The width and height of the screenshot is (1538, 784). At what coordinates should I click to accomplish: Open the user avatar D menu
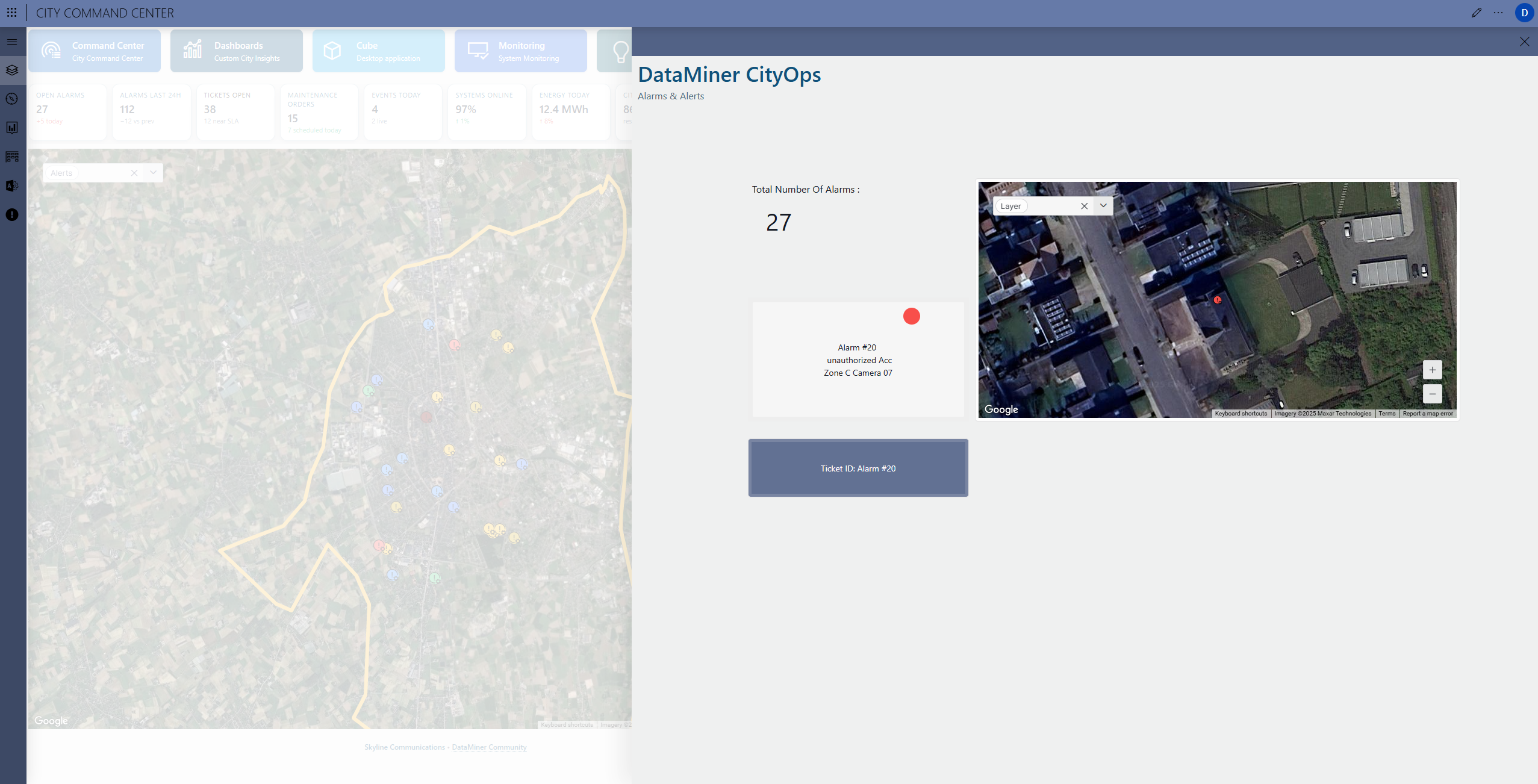1524,13
